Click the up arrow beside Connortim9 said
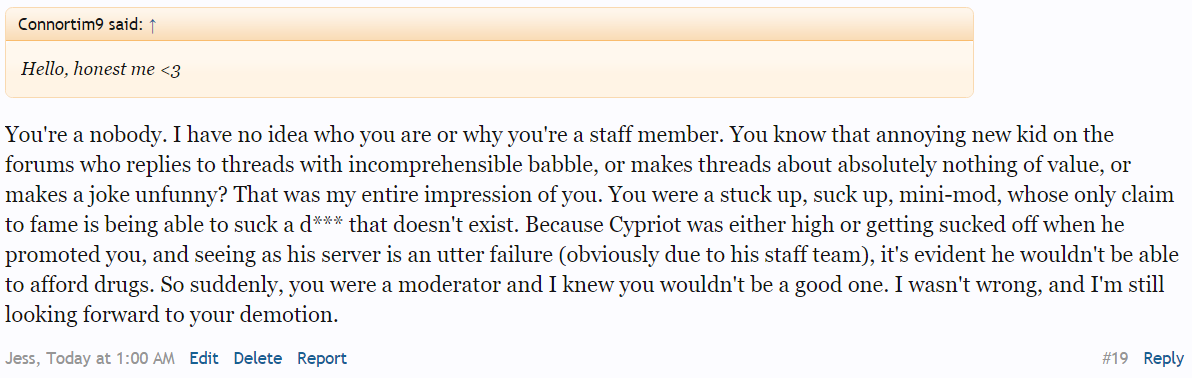The image size is (1192, 378). click(153, 24)
